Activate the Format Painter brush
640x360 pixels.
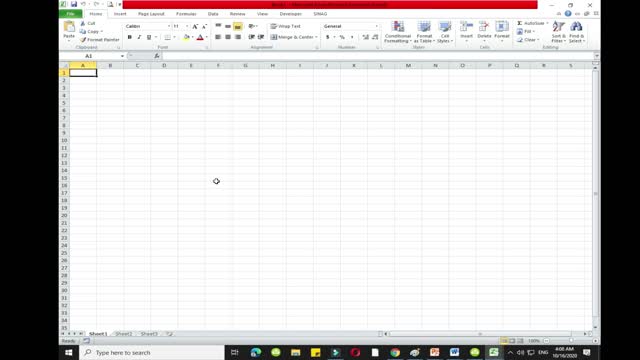100,40
